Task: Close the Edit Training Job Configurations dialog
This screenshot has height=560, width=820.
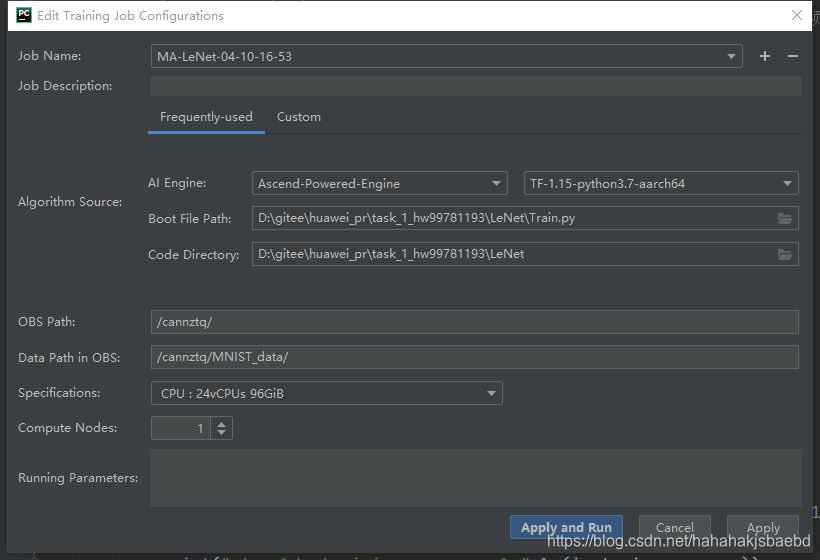Action: (796, 15)
